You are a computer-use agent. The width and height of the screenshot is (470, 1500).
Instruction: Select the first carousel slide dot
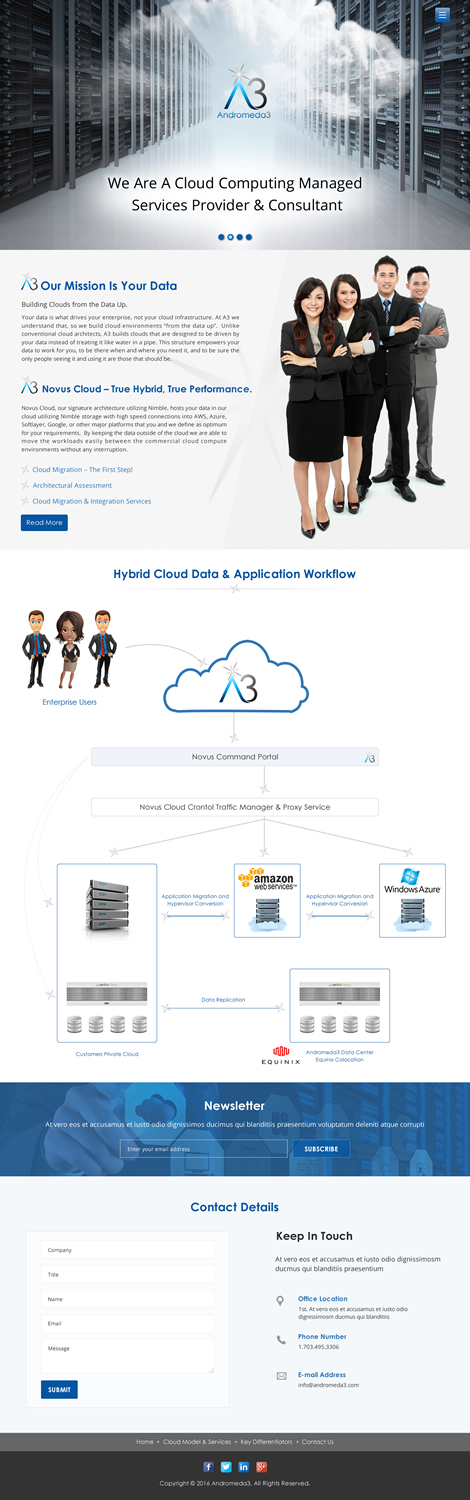[x=221, y=238]
